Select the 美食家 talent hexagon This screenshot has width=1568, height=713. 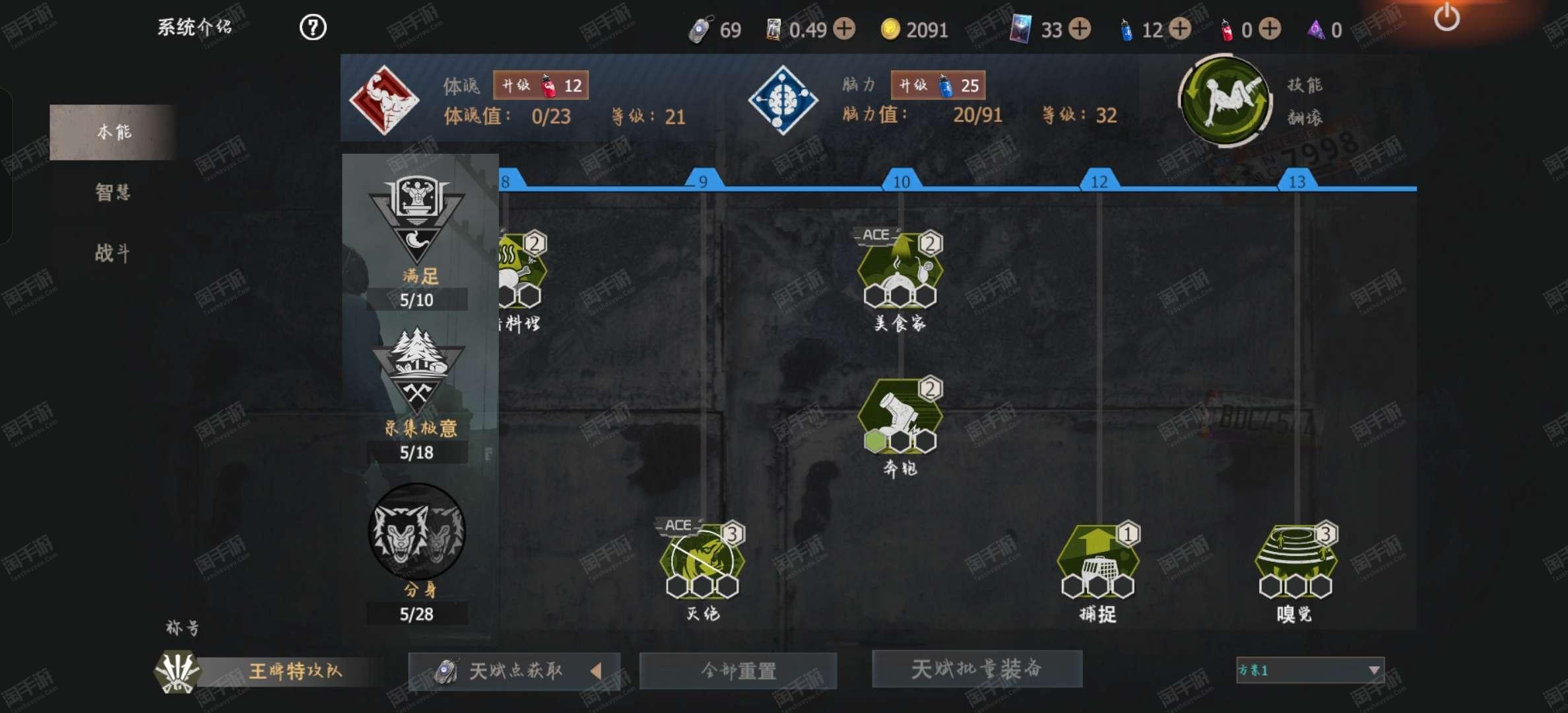pyautogui.click(x=899, y=270)
